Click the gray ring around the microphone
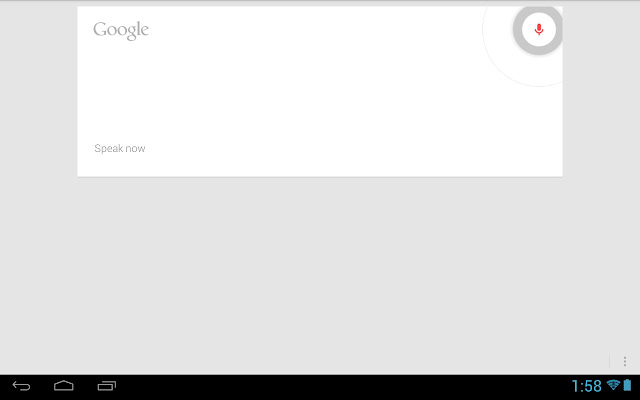Image resolution: width=640 pixels, height=400 pixels. [518, 29]
